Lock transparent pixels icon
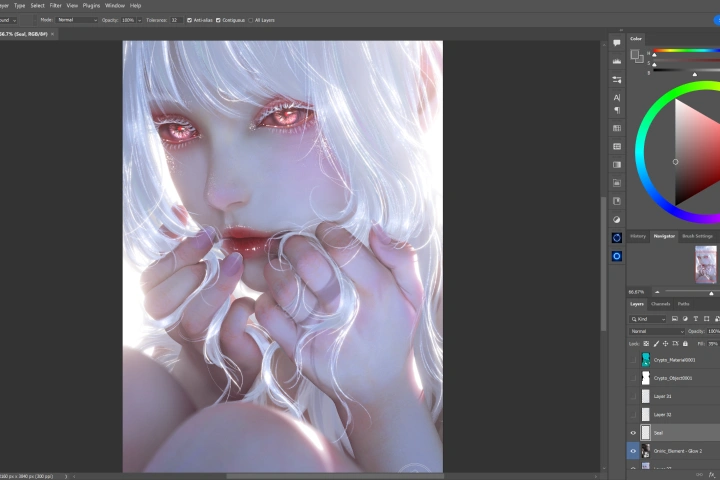720x480 pixels. click(x=646, y=344)
